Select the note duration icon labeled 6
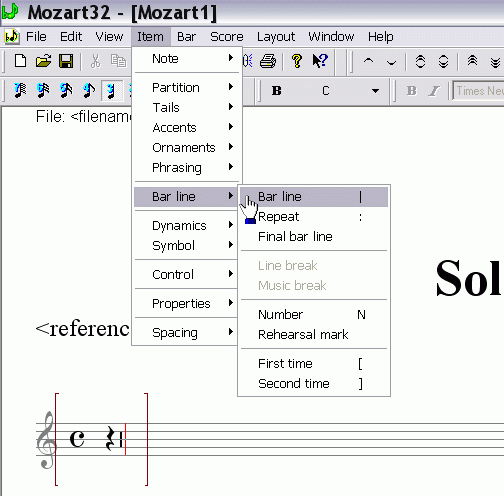Screen dimensions: 504x496 43,90
